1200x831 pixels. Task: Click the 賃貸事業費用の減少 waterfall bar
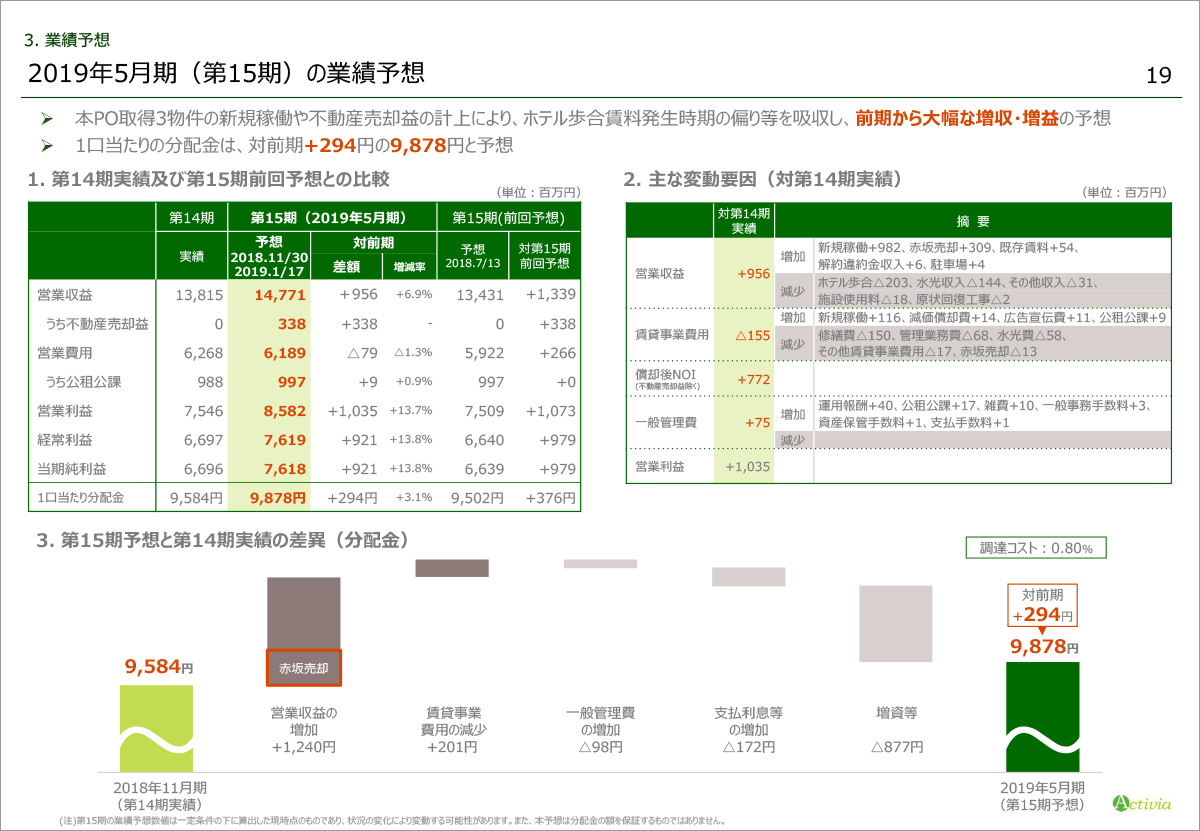click(452, 568)
